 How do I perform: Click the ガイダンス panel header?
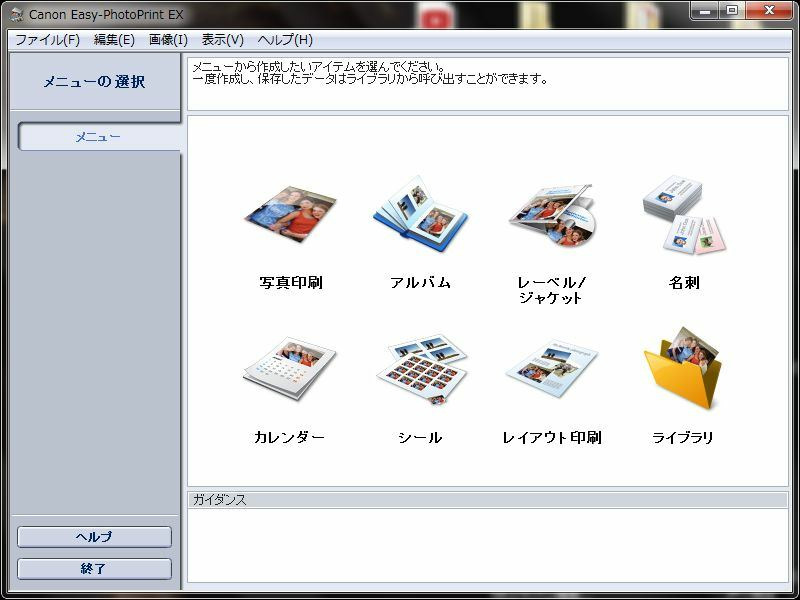[x=487, y=499]
